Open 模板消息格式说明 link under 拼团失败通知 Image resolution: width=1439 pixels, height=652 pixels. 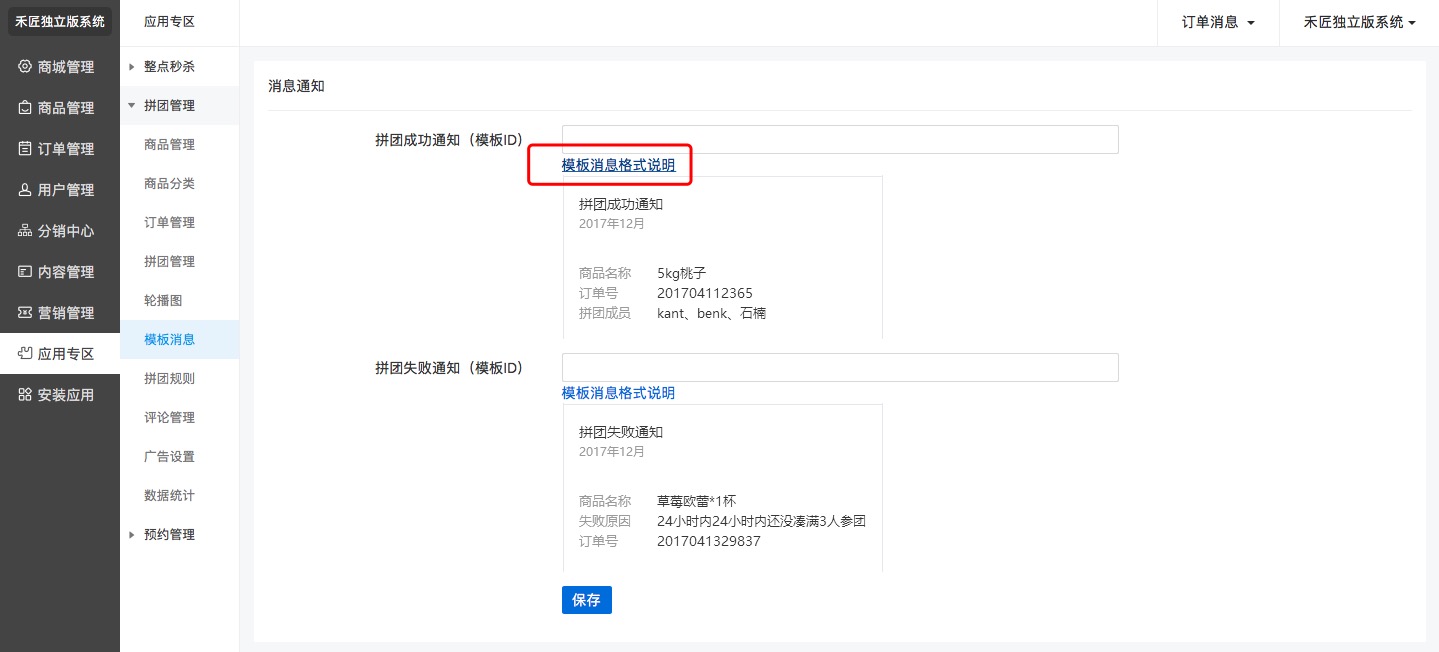pyautogui.click(x=618, y=393)
